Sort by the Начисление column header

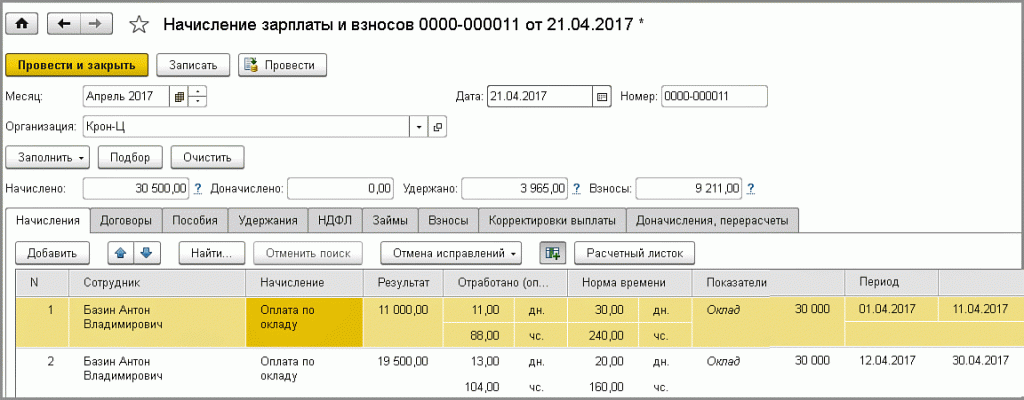[304, 282]
